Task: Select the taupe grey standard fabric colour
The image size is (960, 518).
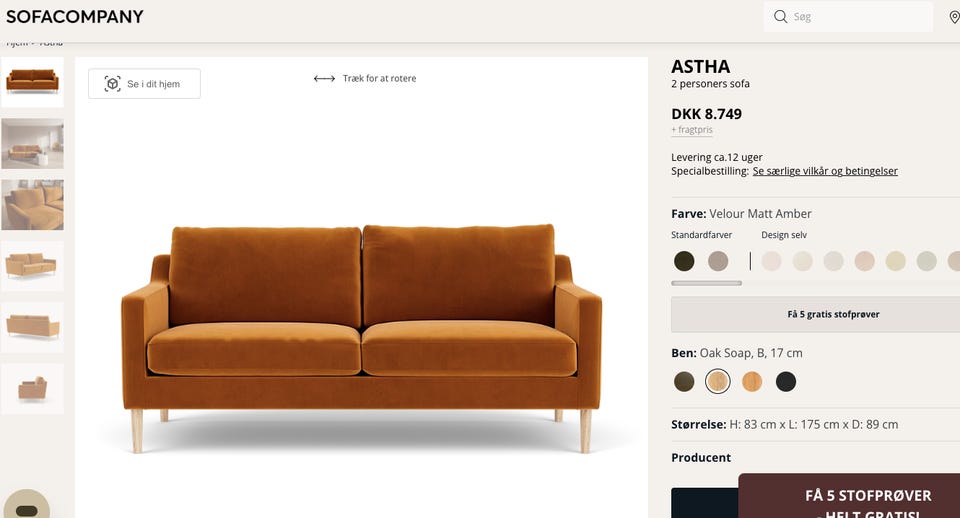Action: tap(718, 261)
